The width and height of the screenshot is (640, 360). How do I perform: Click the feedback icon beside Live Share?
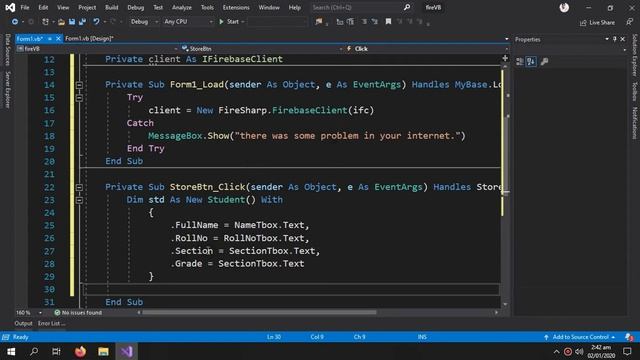[629, 22]
